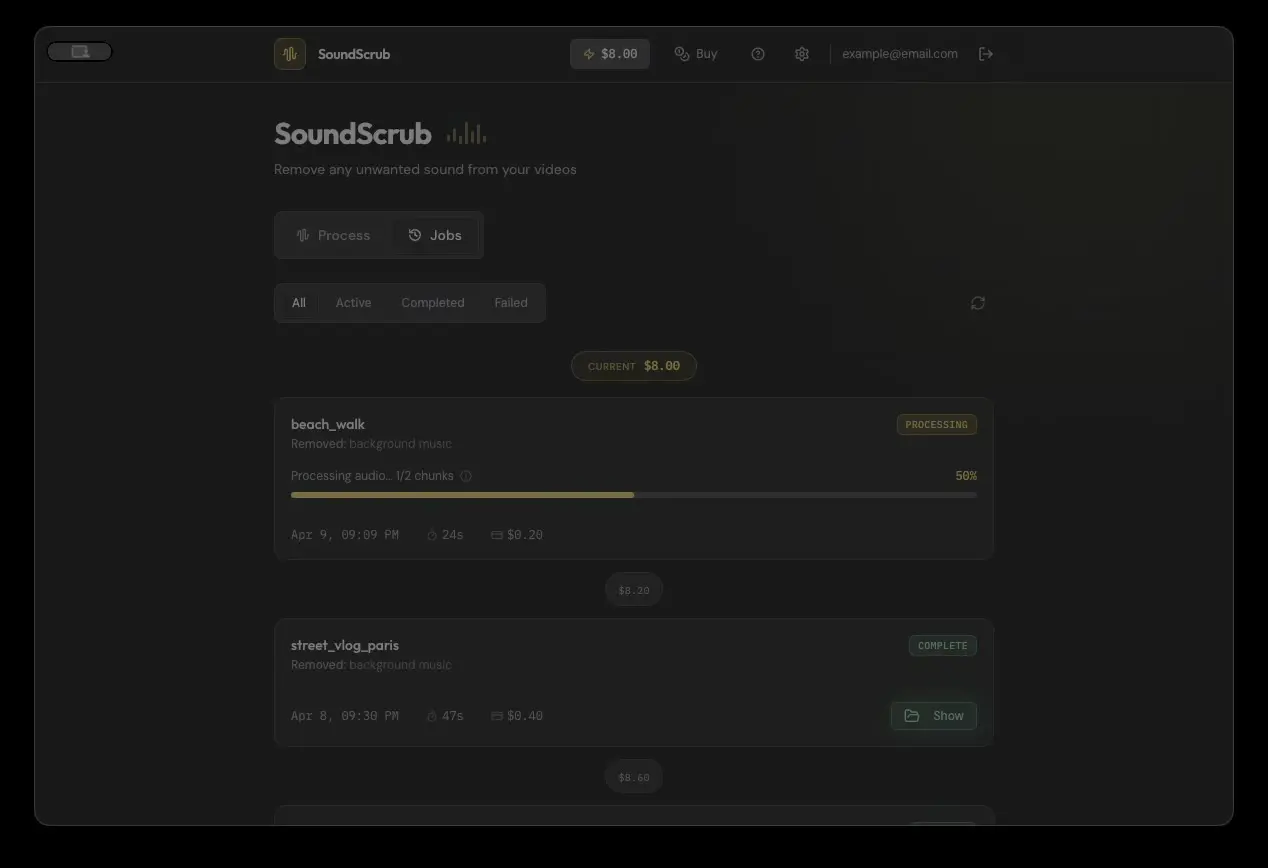Click Show button for street_vlog_paris
The width and height of the screenshot is (1268, 868).
934,716
